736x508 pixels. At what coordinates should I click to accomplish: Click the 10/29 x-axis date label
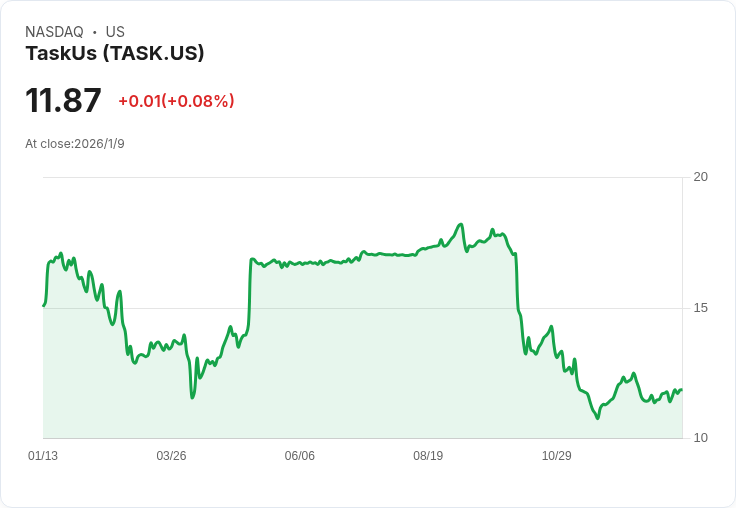point(557,456)
